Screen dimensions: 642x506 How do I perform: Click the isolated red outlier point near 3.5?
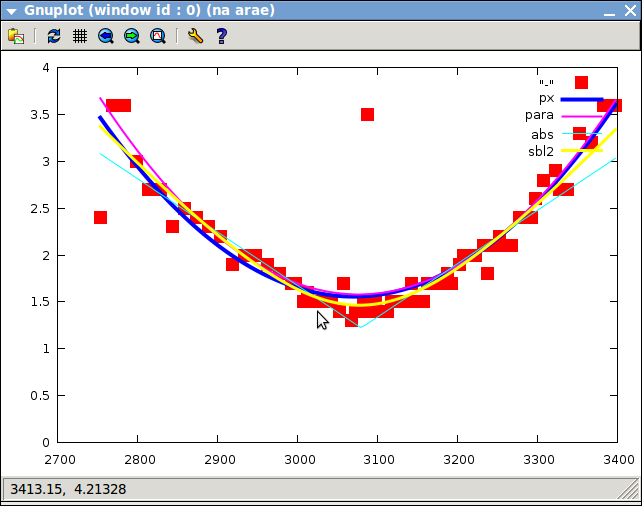click(x=367, y=114)
